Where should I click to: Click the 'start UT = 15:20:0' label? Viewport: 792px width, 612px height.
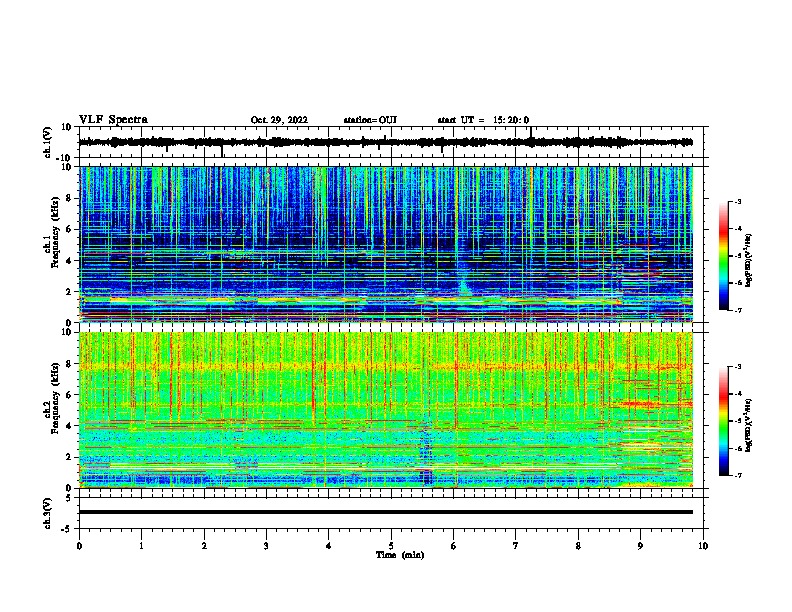click(483, 120)
